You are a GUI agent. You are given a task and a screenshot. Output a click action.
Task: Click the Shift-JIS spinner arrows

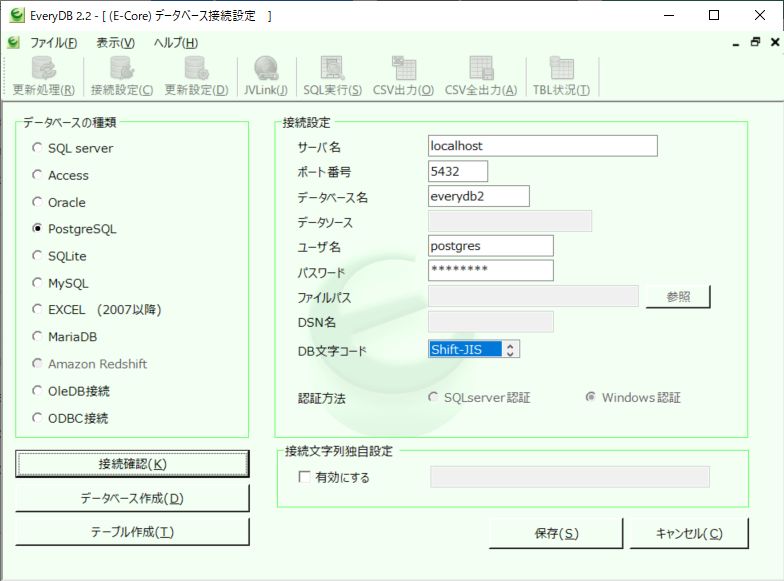[x=510, y=349]
